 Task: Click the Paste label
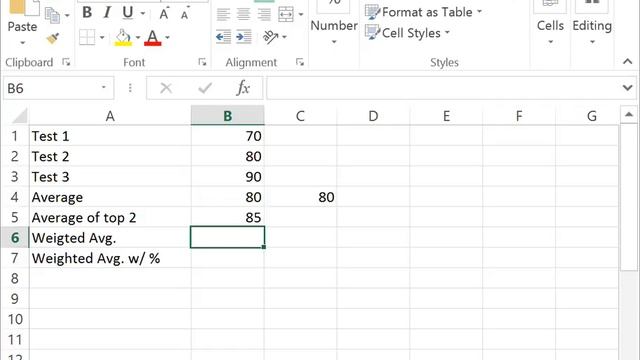[22, 27]
